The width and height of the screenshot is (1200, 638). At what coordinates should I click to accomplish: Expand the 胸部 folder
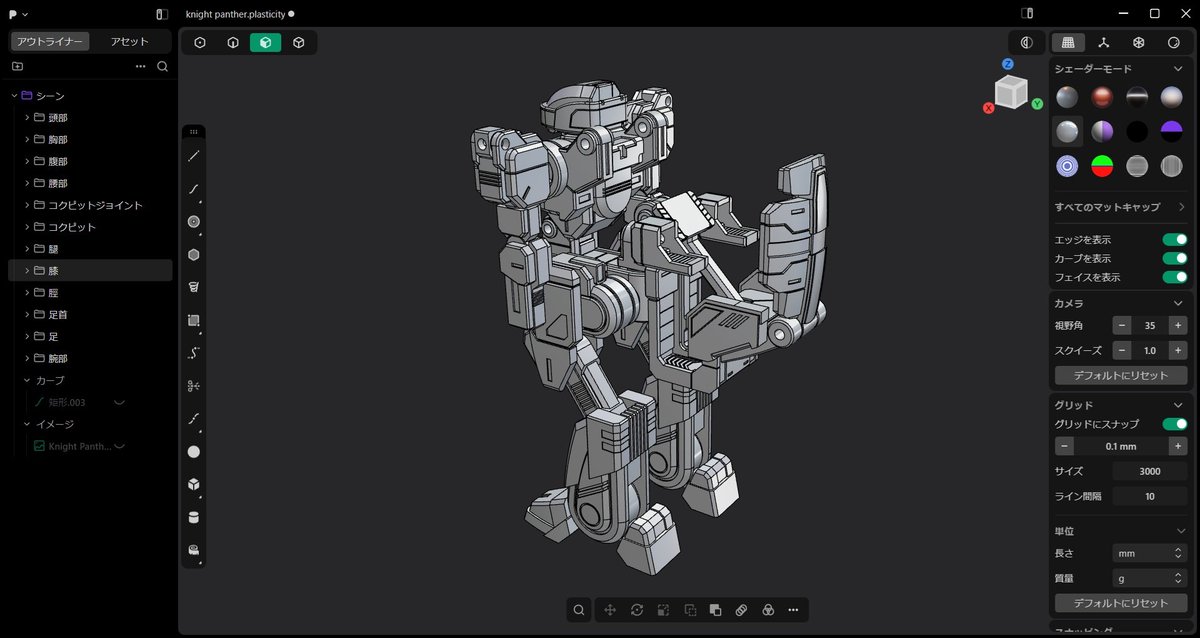(27, 139)
